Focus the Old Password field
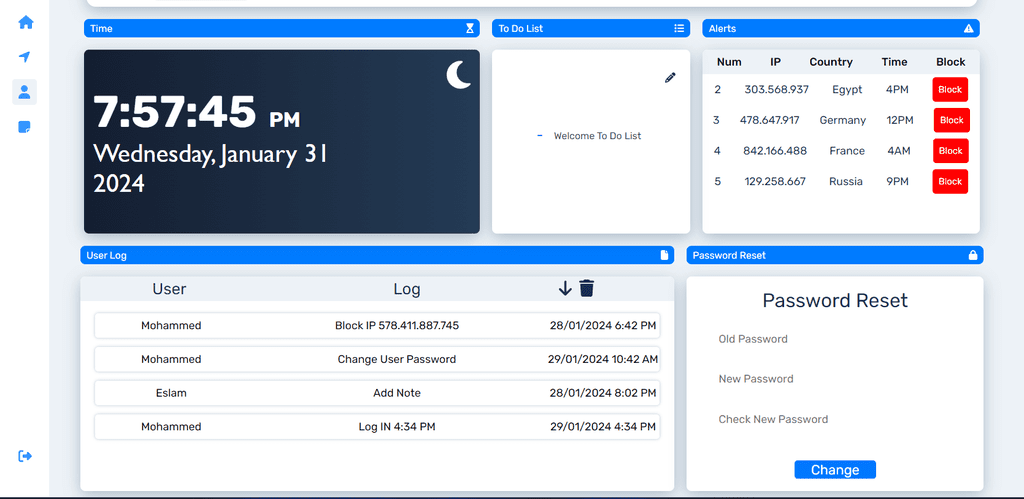 [835, 339]
